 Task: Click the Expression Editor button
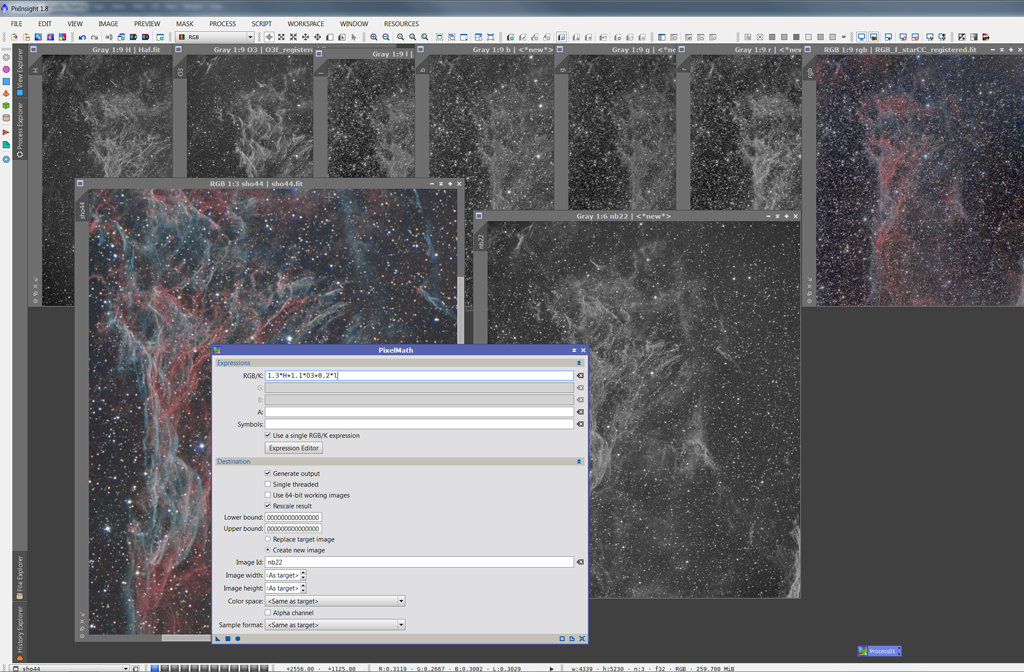point(294,448)
